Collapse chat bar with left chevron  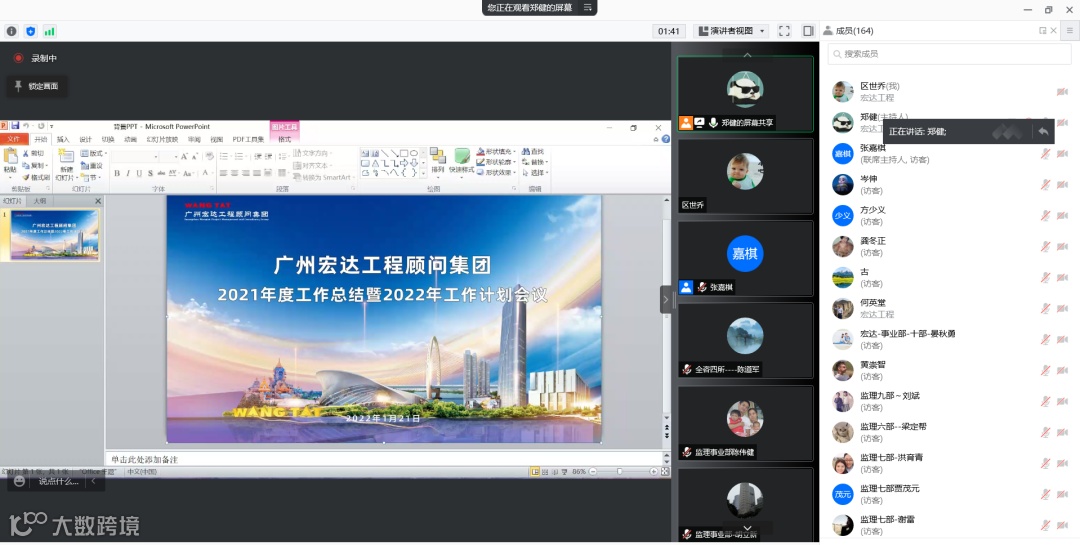[94, 481]
